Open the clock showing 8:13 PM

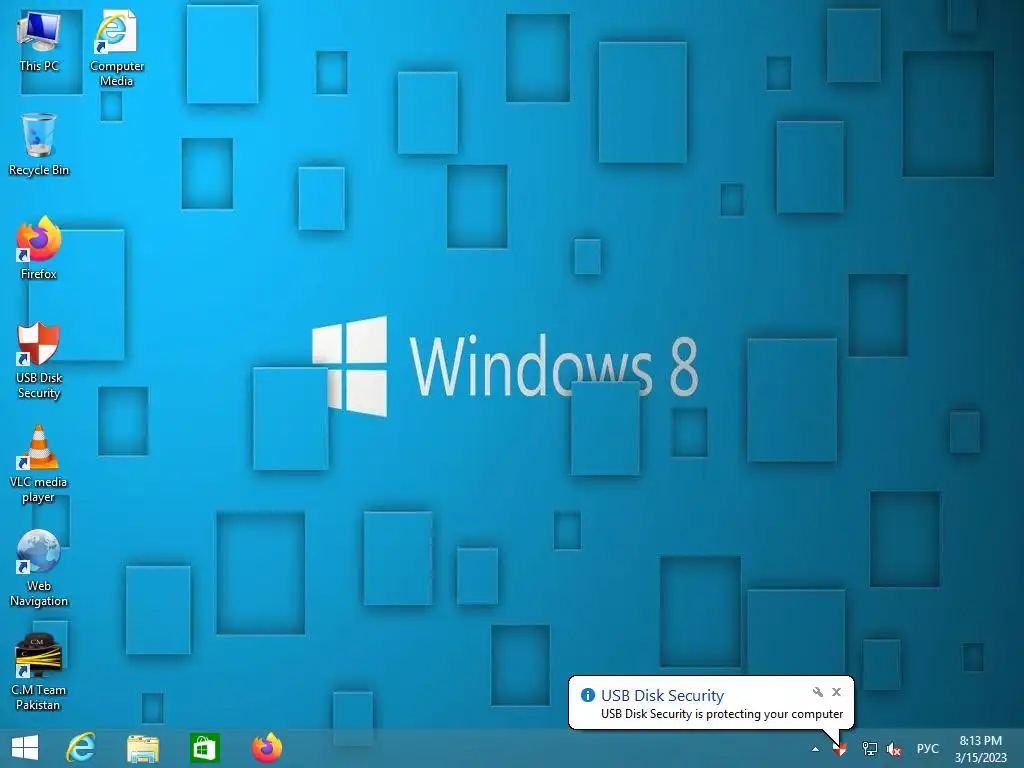(980, 741)
